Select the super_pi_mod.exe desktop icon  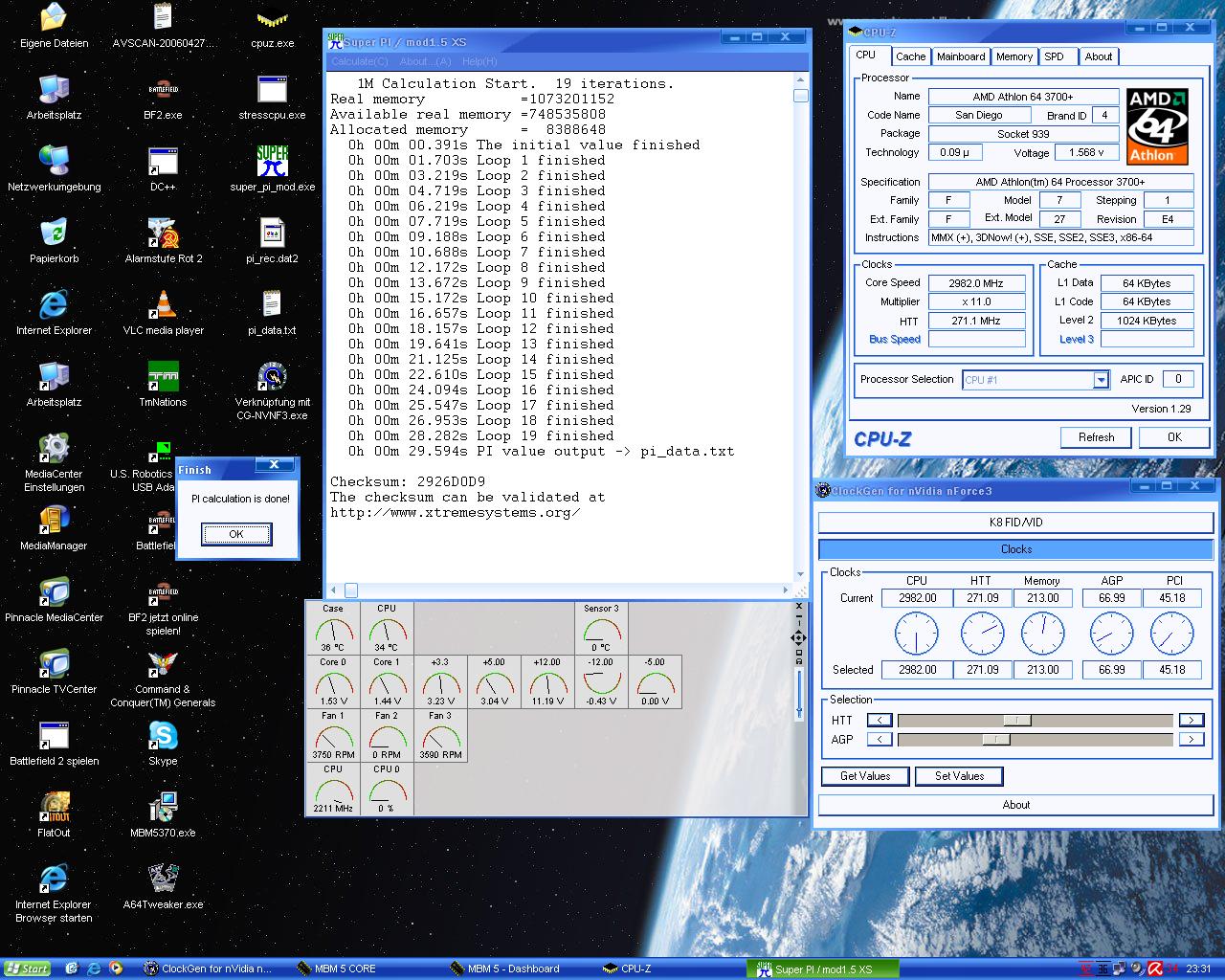pyautogui.click(x=273, y=170)
